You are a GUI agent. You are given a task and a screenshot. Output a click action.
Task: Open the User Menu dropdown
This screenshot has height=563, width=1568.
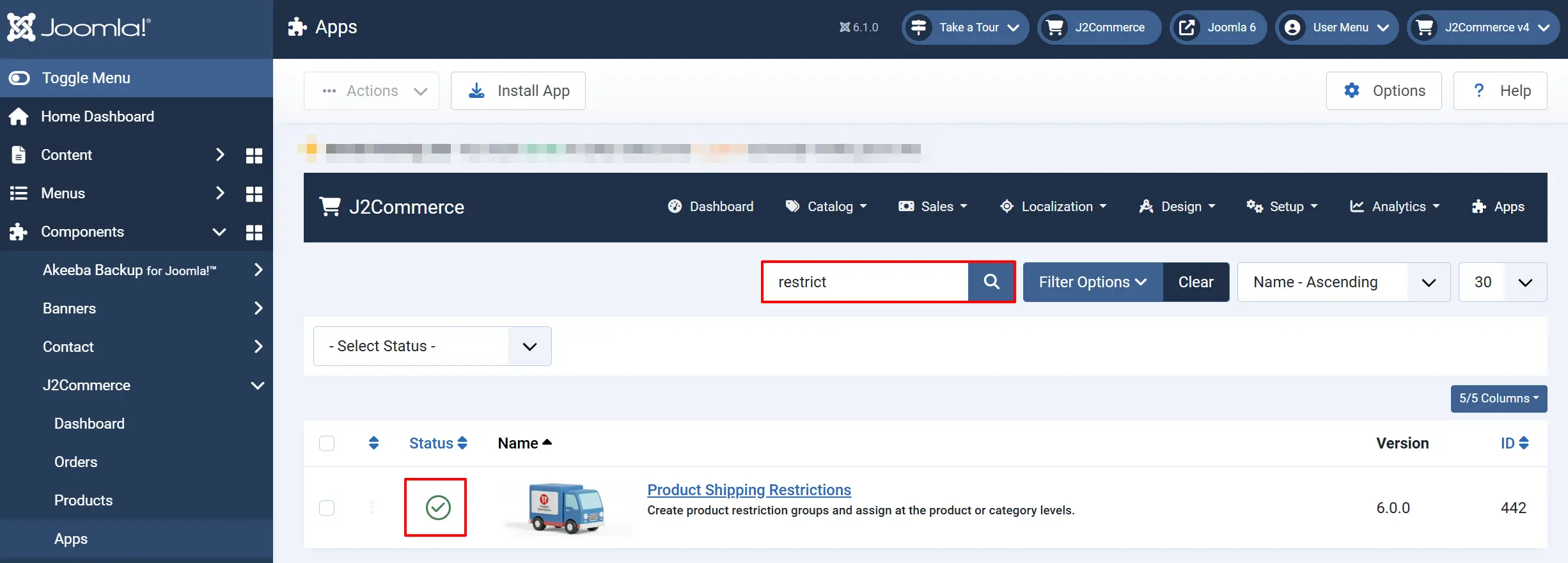[1337, 28]
